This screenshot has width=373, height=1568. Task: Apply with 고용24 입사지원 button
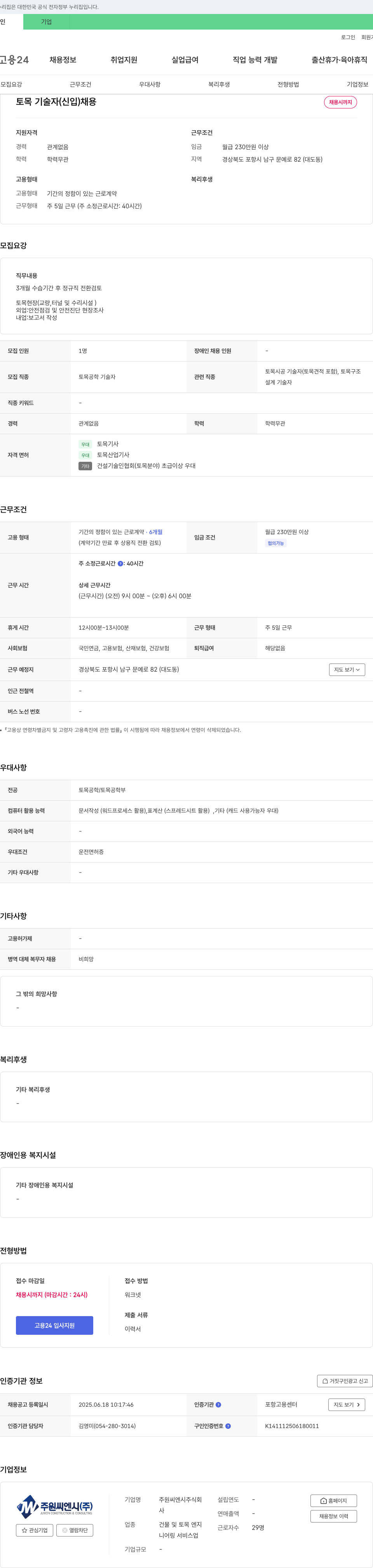point(54,1326)
